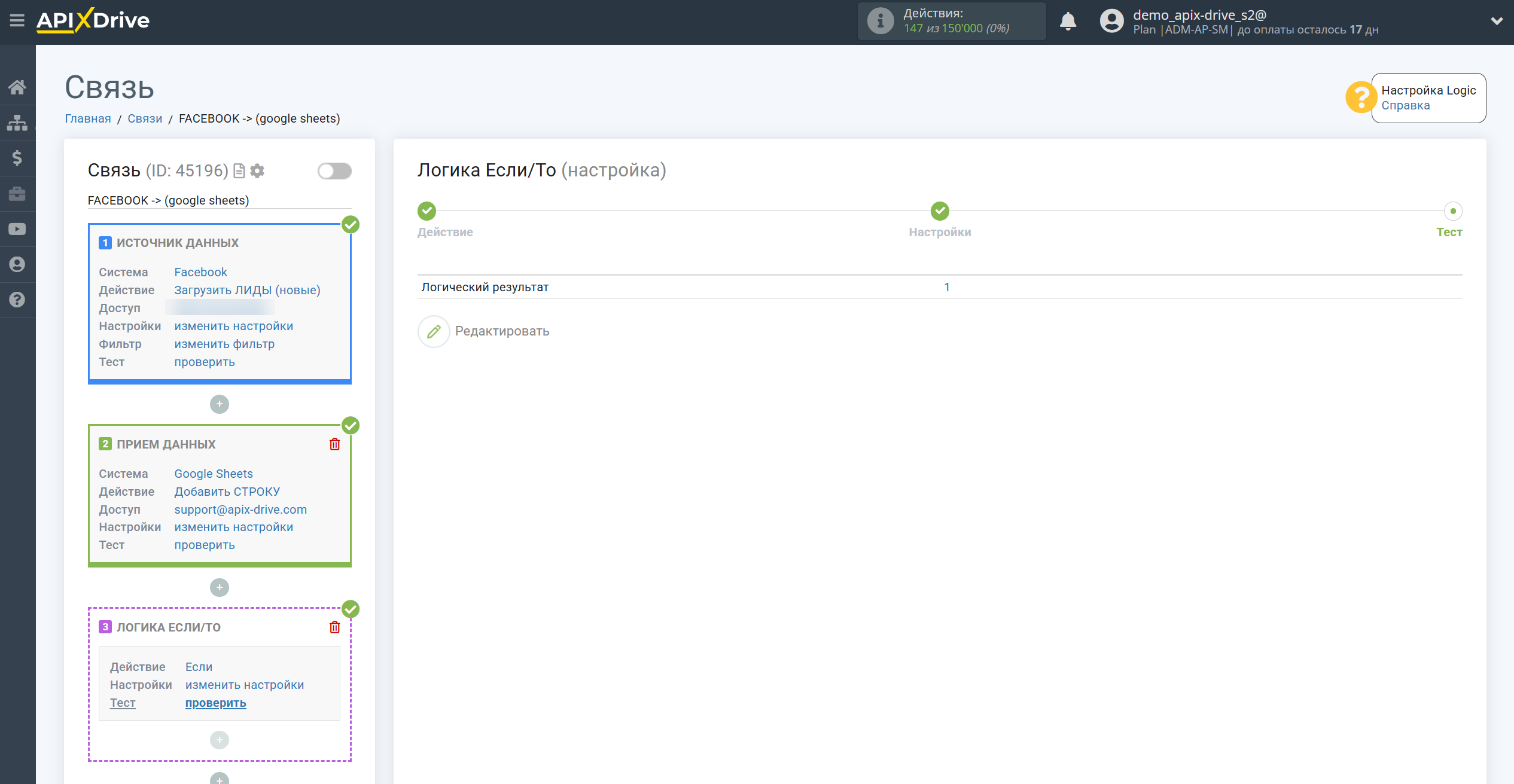Open the connections sitemap sidebar icon
Image resolution: width=1514 pixels, height=784 pixels.
[x=17, y=123]
